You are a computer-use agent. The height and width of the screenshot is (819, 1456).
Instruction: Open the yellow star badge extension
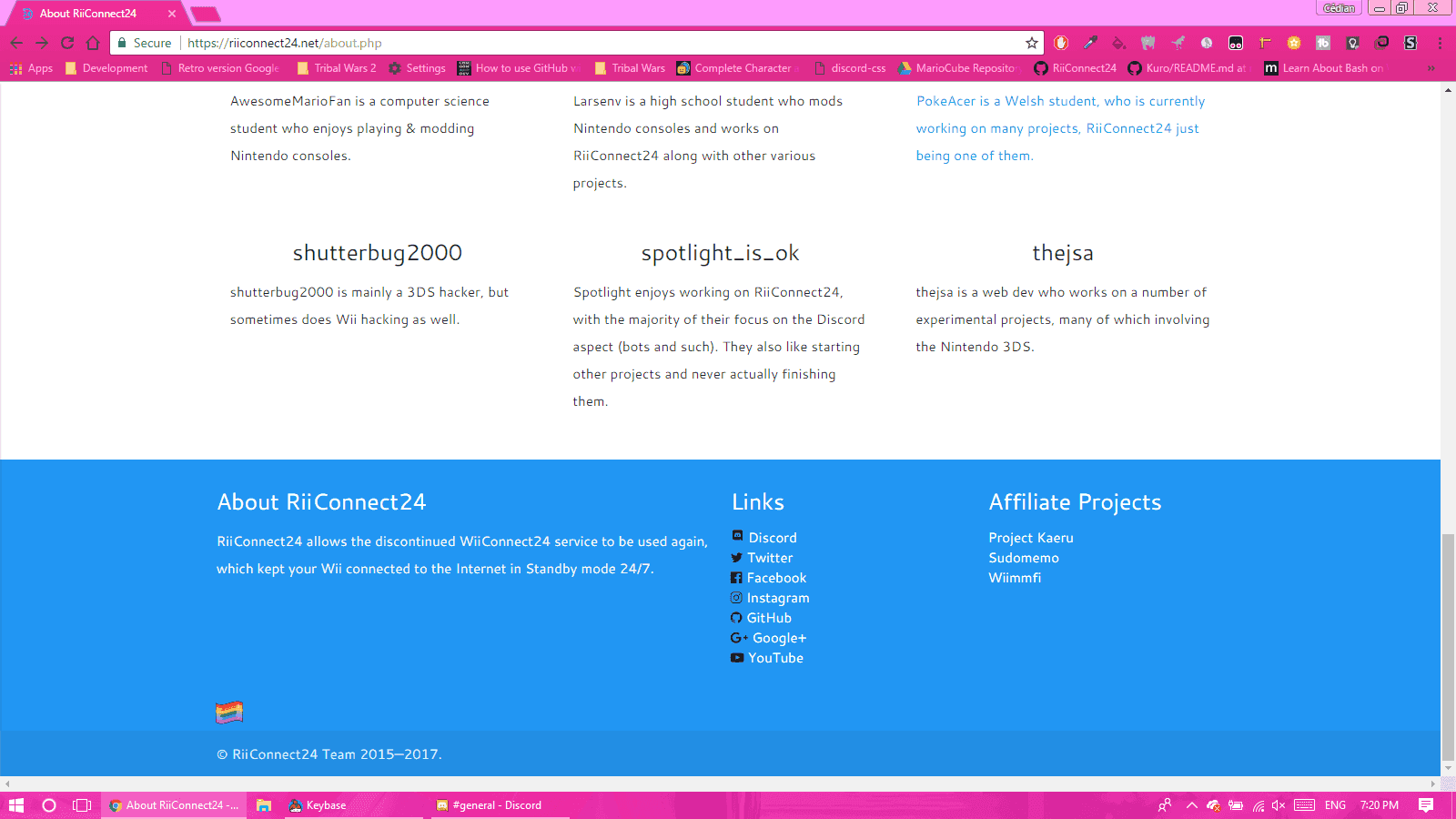coord(1294,43)
